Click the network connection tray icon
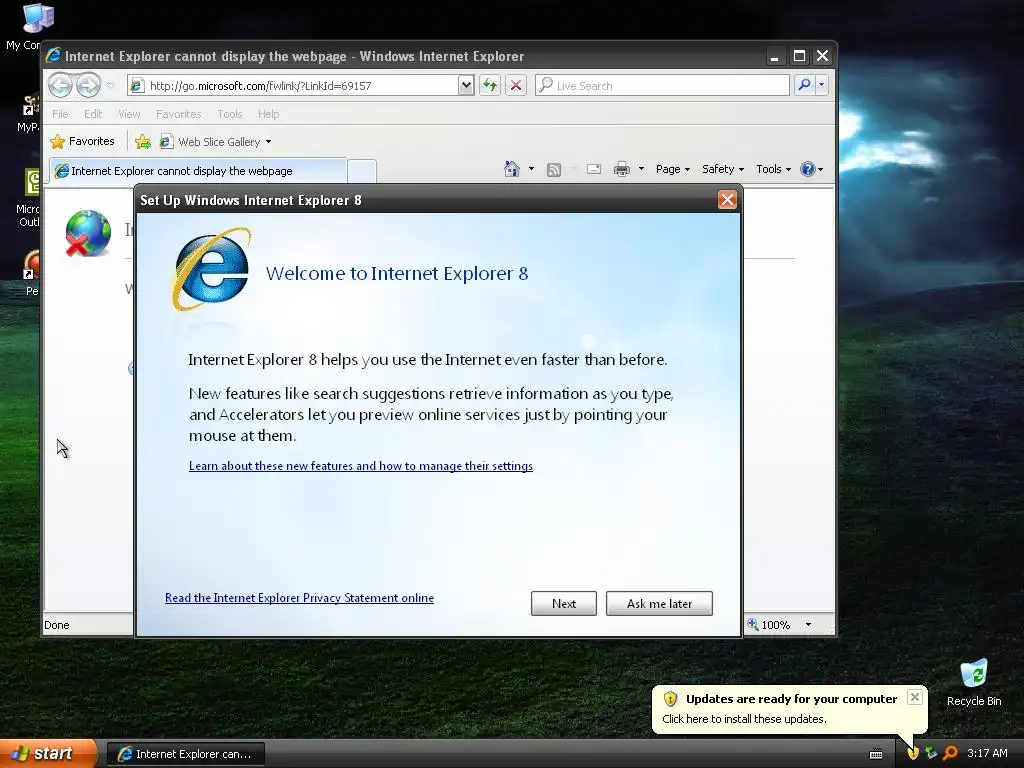This screenshot has width=1024, height=768. tap(931, 753)
